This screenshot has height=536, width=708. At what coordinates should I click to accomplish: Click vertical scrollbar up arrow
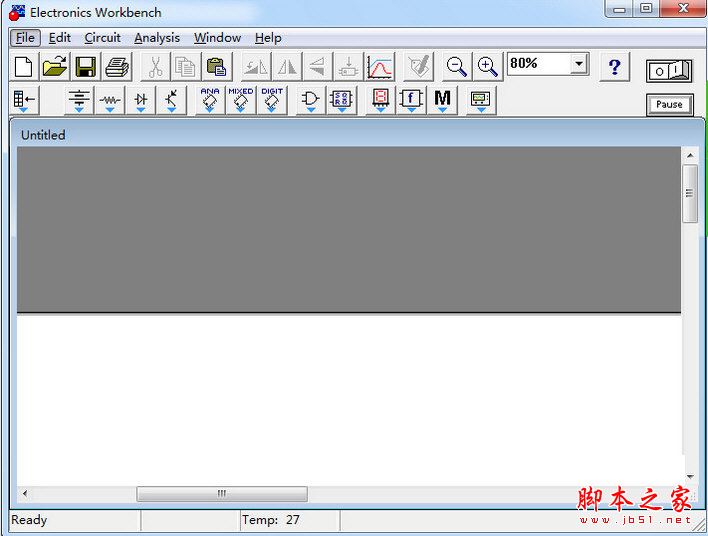point(690,155)
